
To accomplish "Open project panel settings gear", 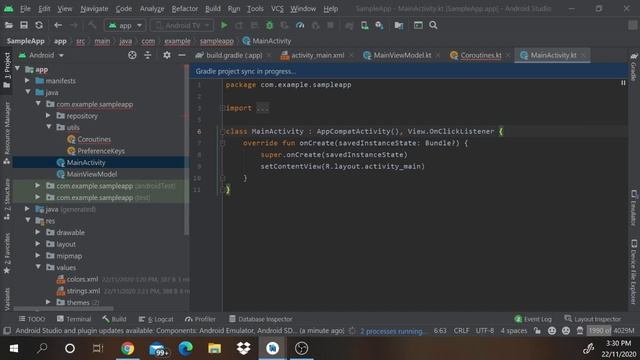I will (167, 55).
